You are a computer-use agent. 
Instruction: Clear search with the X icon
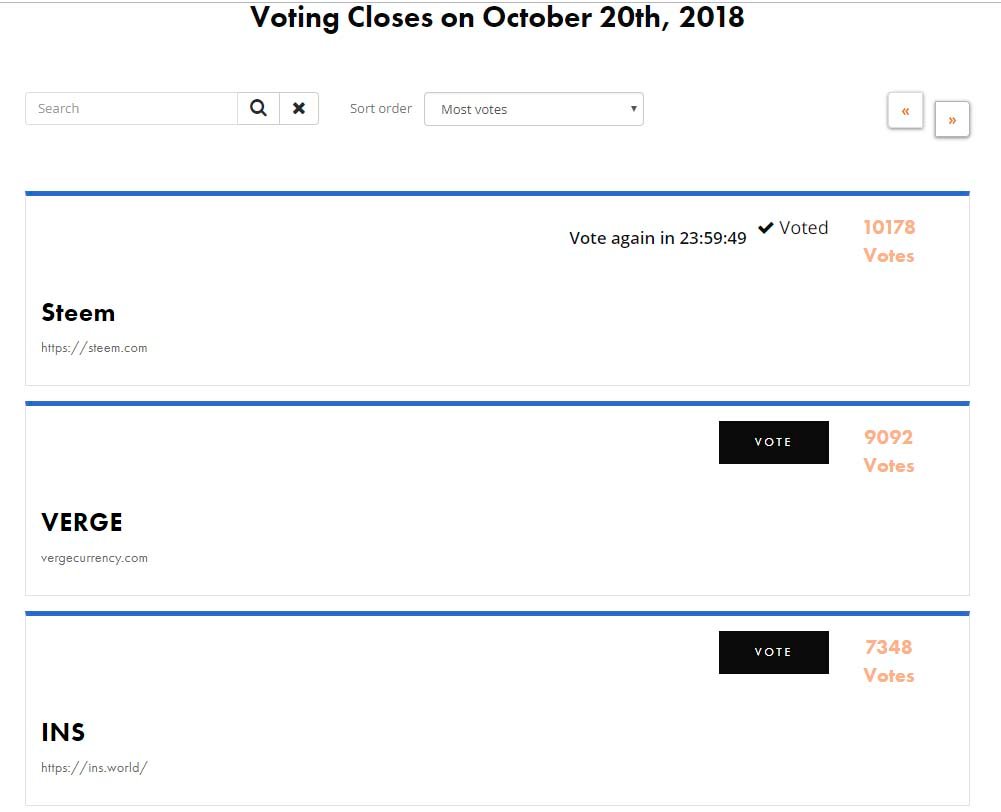299,109
